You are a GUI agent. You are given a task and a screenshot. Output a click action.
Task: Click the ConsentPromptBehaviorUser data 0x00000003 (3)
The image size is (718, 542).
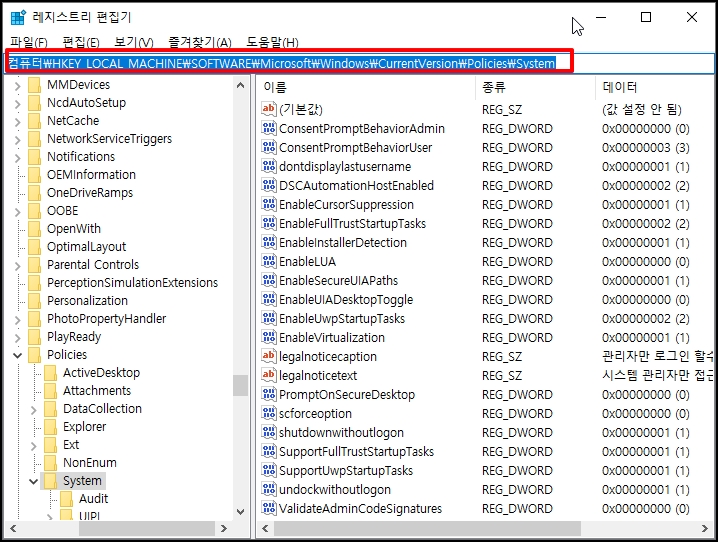point(646,147)
